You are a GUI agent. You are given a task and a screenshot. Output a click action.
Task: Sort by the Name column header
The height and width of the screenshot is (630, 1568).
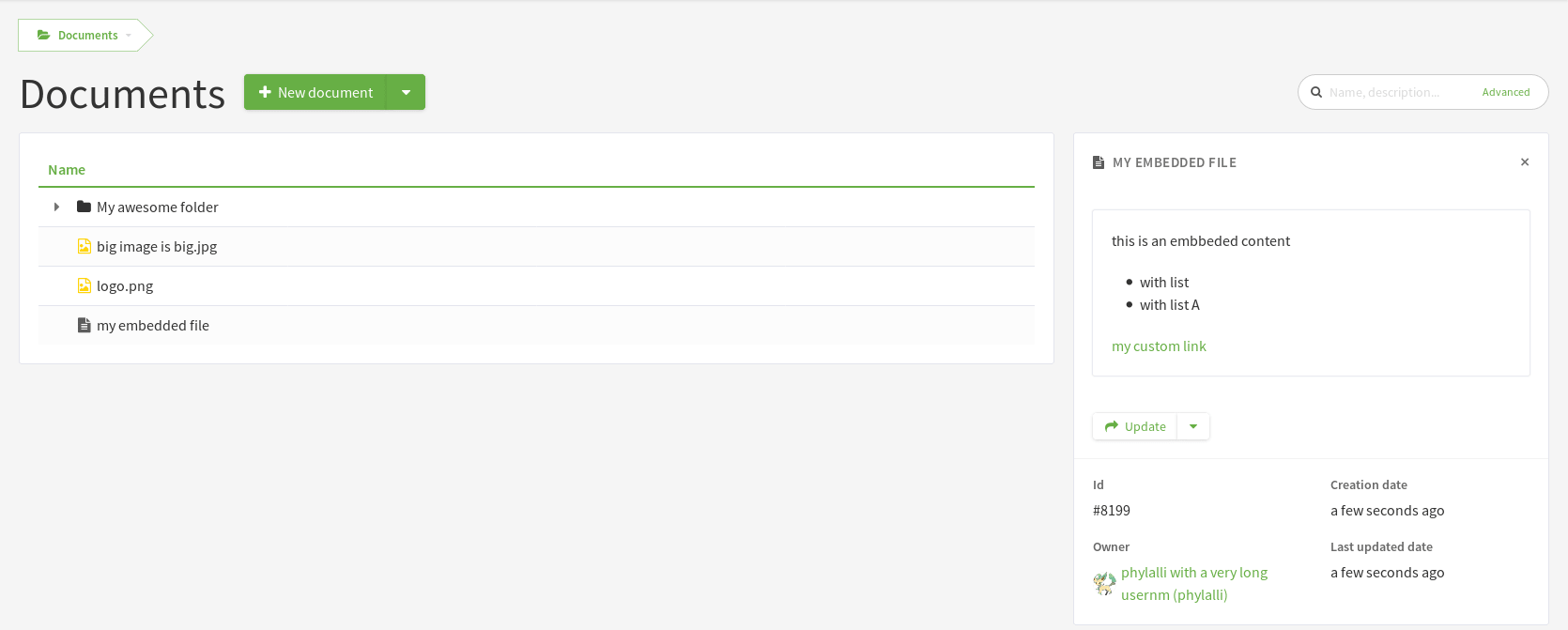coord(67,169)
